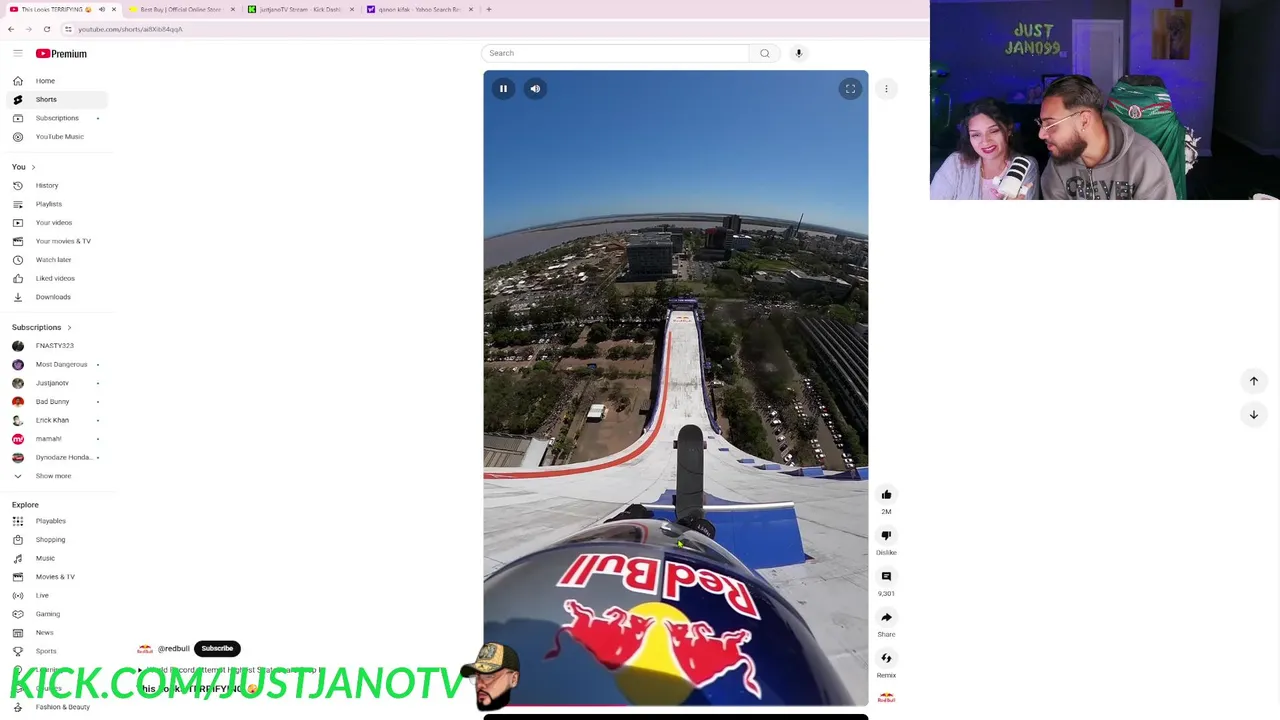Open comments on the Short
Screen dimensions: 1280x720
[x=886, y=576]
